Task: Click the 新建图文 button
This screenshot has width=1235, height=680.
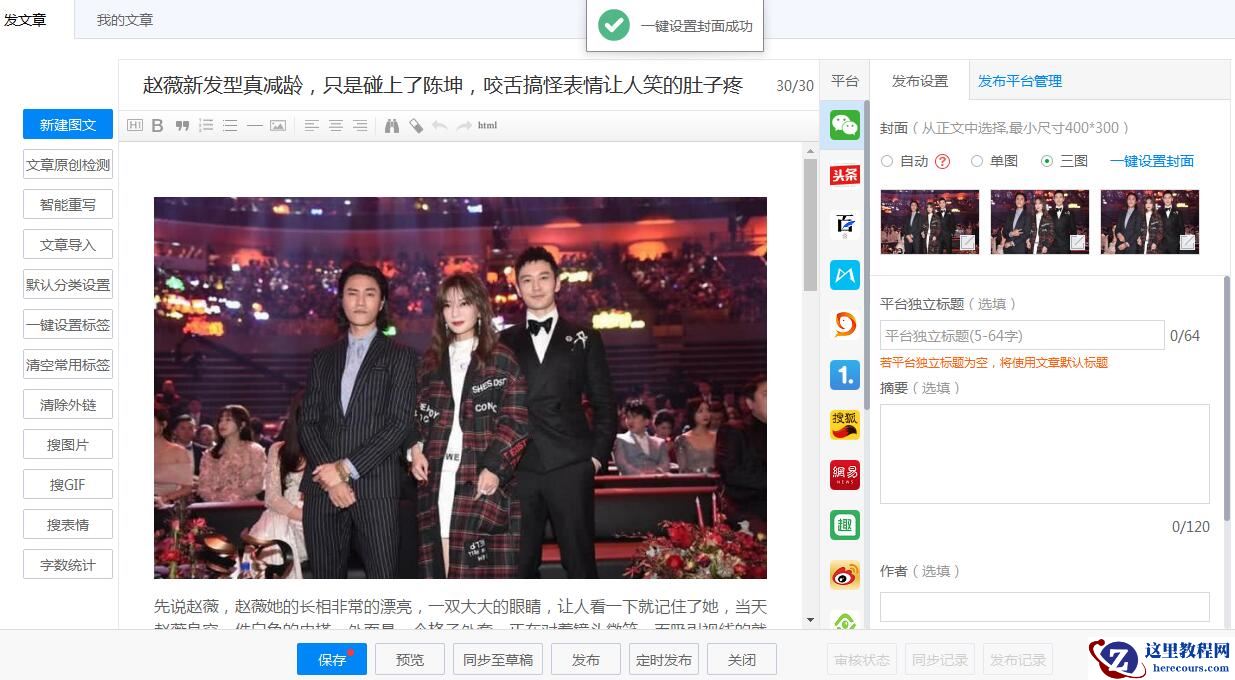Action: 68,125
